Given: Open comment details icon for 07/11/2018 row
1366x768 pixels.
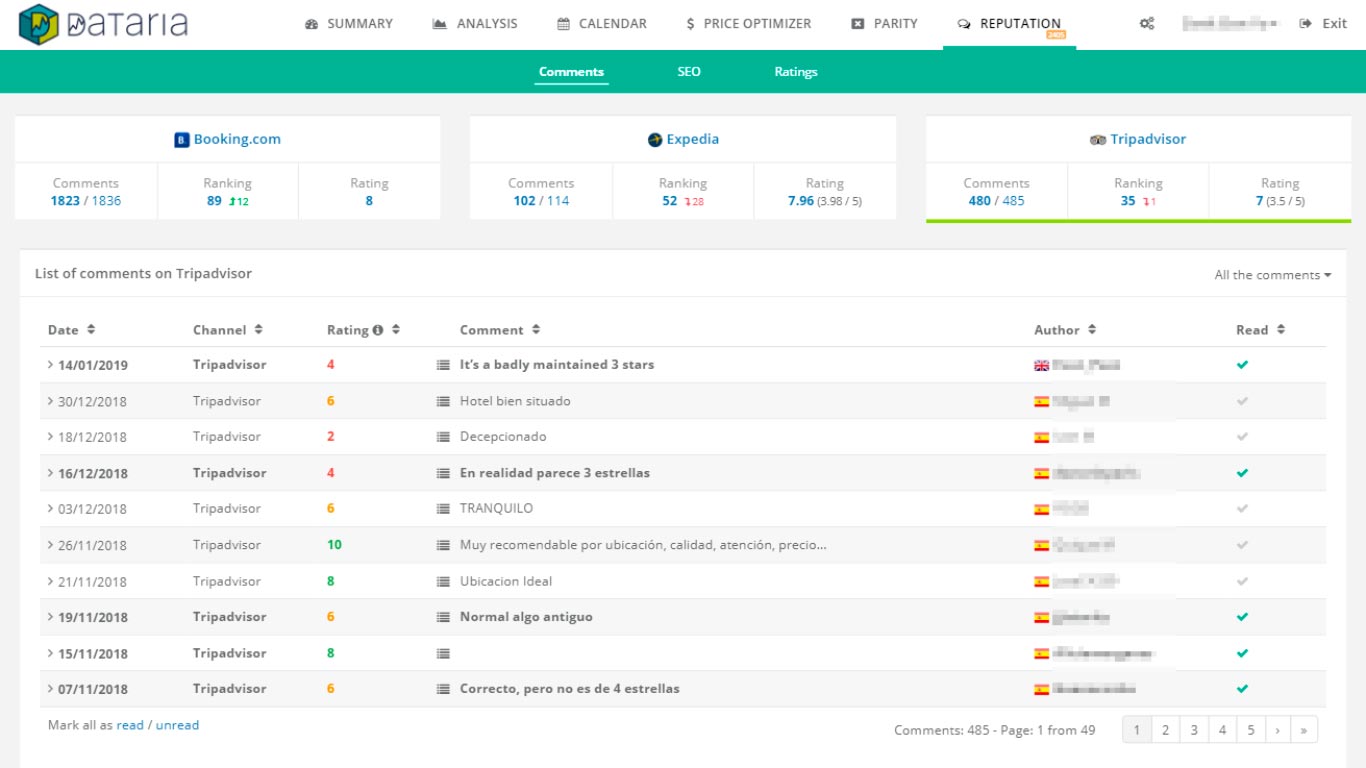Looking at the screenshot, I should tap(443, 689).
